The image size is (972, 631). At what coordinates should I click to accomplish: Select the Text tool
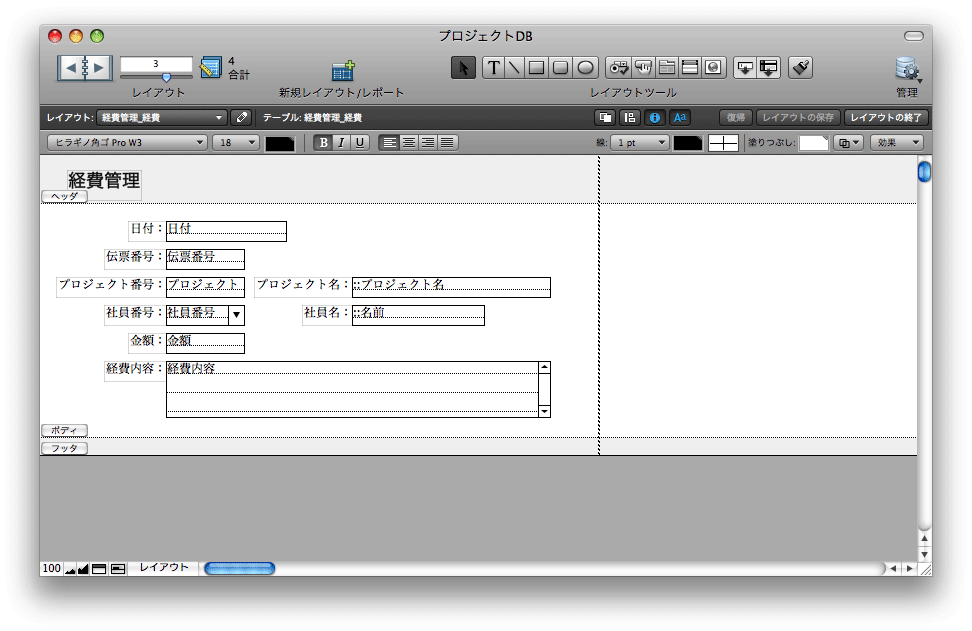(x=493, y=68)
